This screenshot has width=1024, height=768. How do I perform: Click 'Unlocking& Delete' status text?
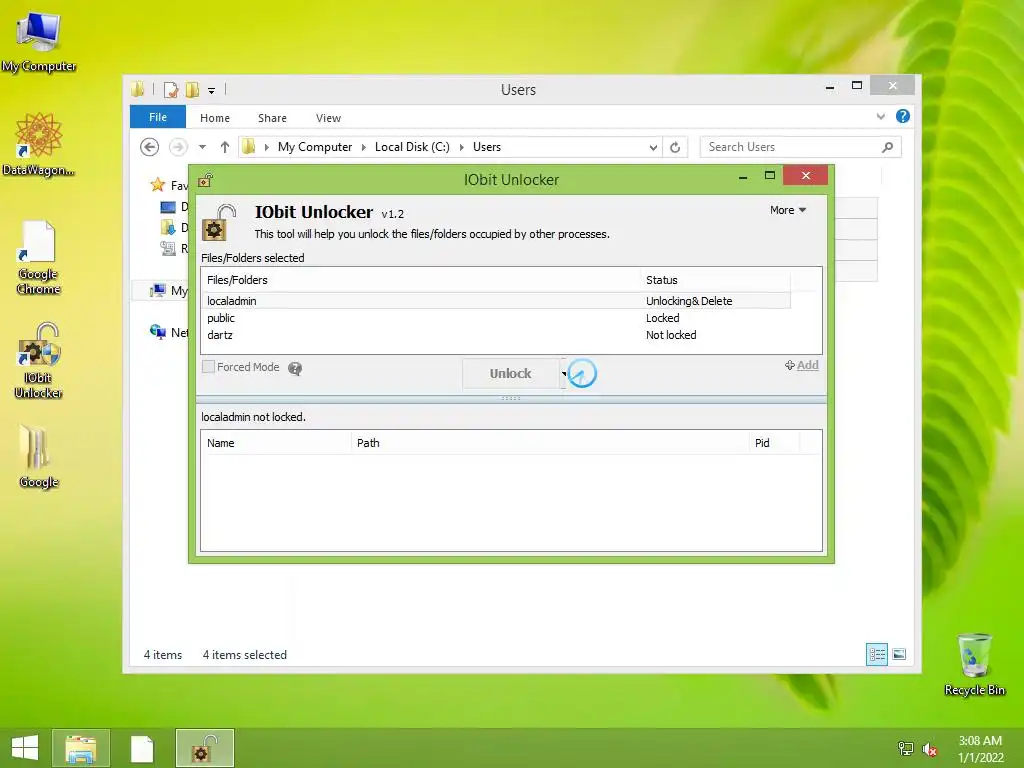tap(689, 301)
